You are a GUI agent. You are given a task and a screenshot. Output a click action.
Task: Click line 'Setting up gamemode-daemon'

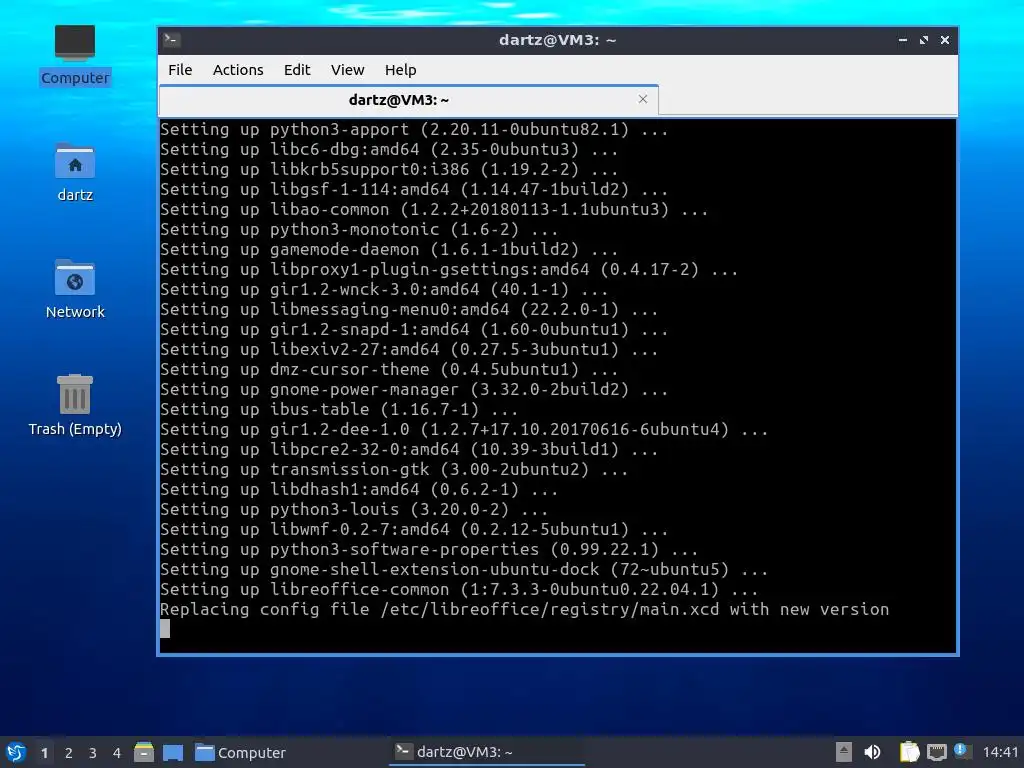(x=389, y=249)
